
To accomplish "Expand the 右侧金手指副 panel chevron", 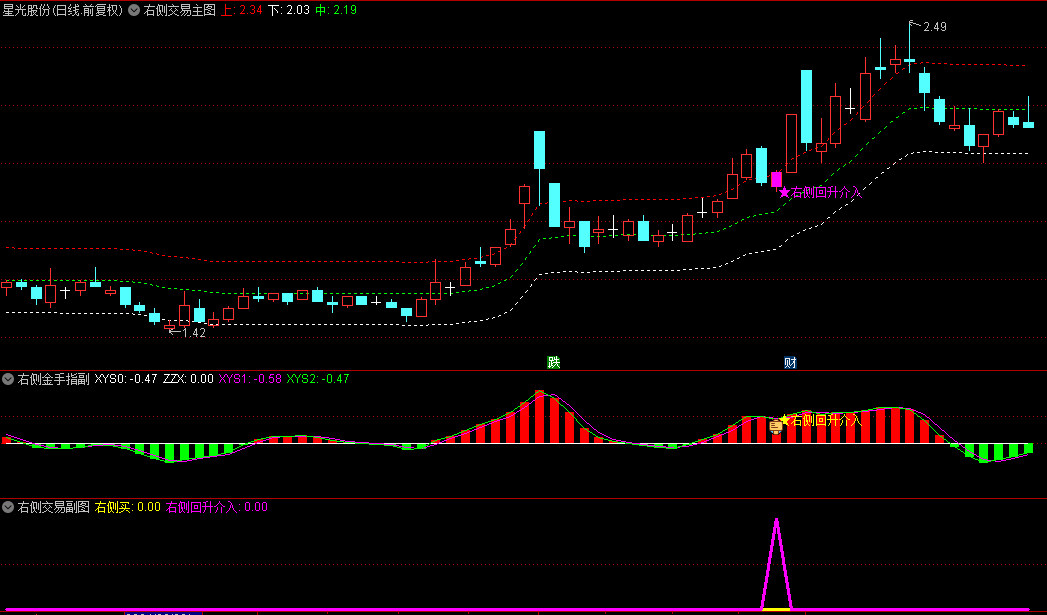I will (x=8, y=379).
